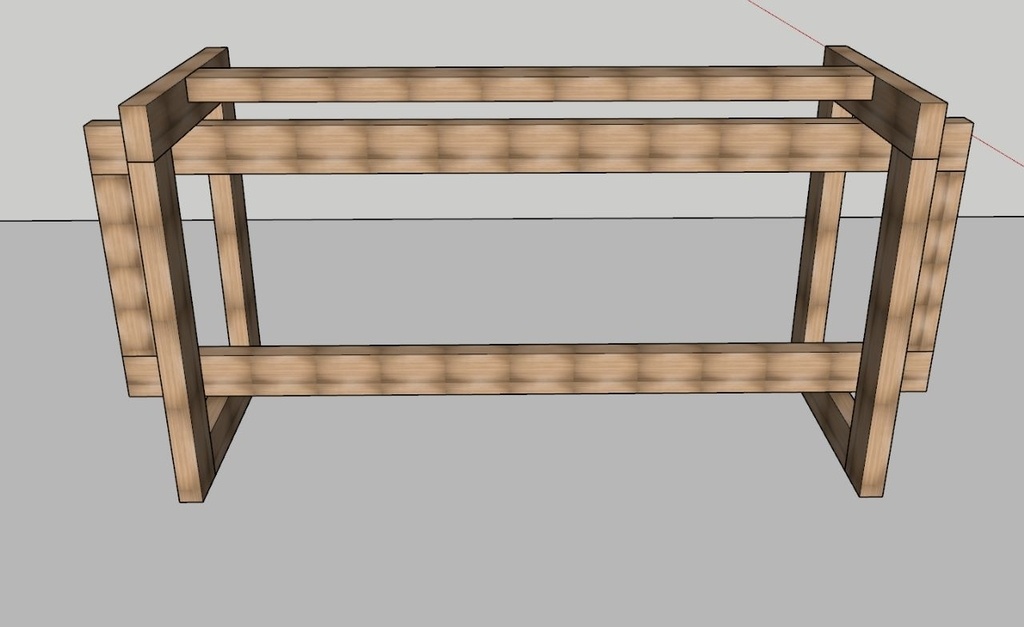Click the top front long rail

(530, 146)
